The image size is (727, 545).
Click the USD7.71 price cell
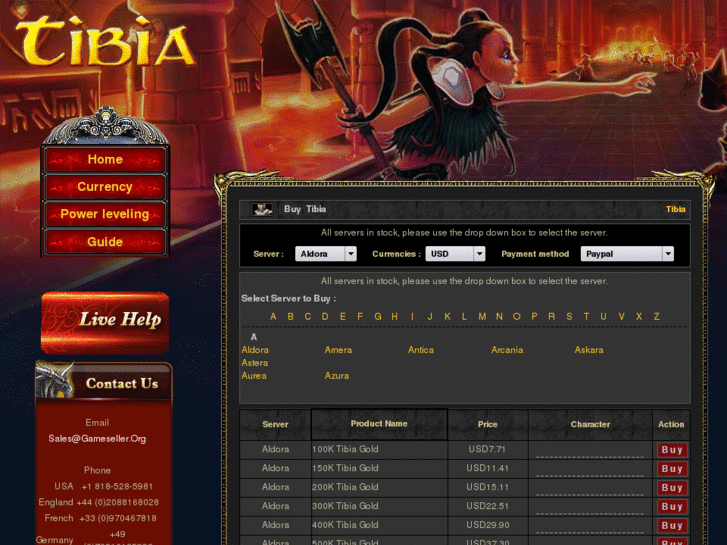(487, 449)
